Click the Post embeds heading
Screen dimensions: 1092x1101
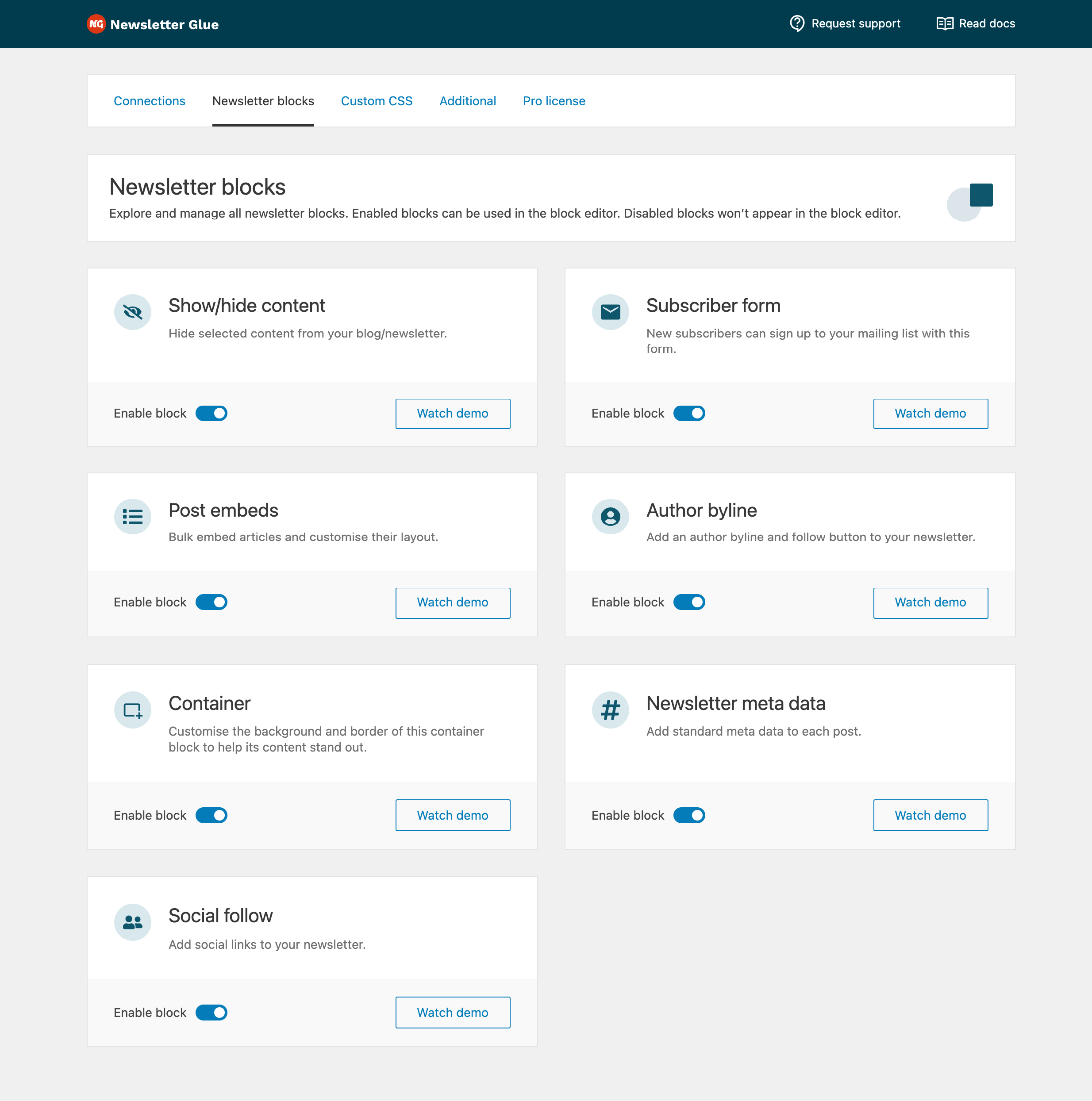pyautogui.click(x=223, y=510)
